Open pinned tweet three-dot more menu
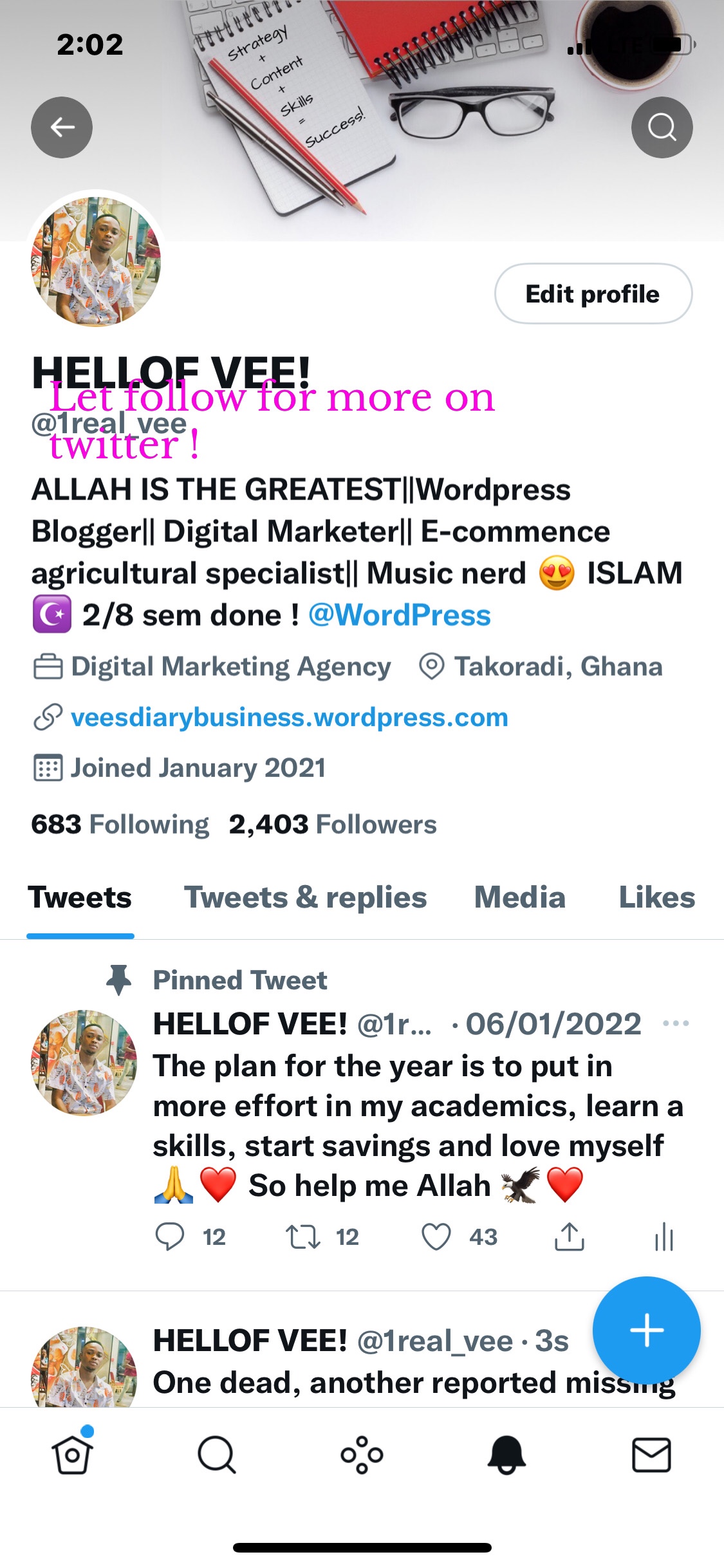This screenshot has height=1568, width=724. [x=676, y=1023]
